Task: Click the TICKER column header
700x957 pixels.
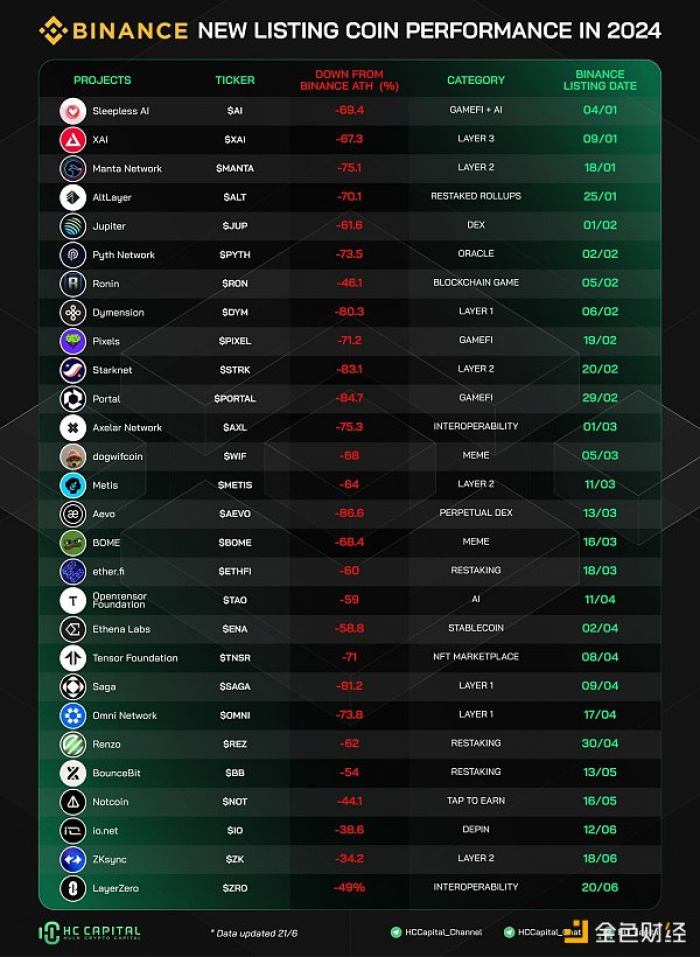Action: tap(235, 80)
